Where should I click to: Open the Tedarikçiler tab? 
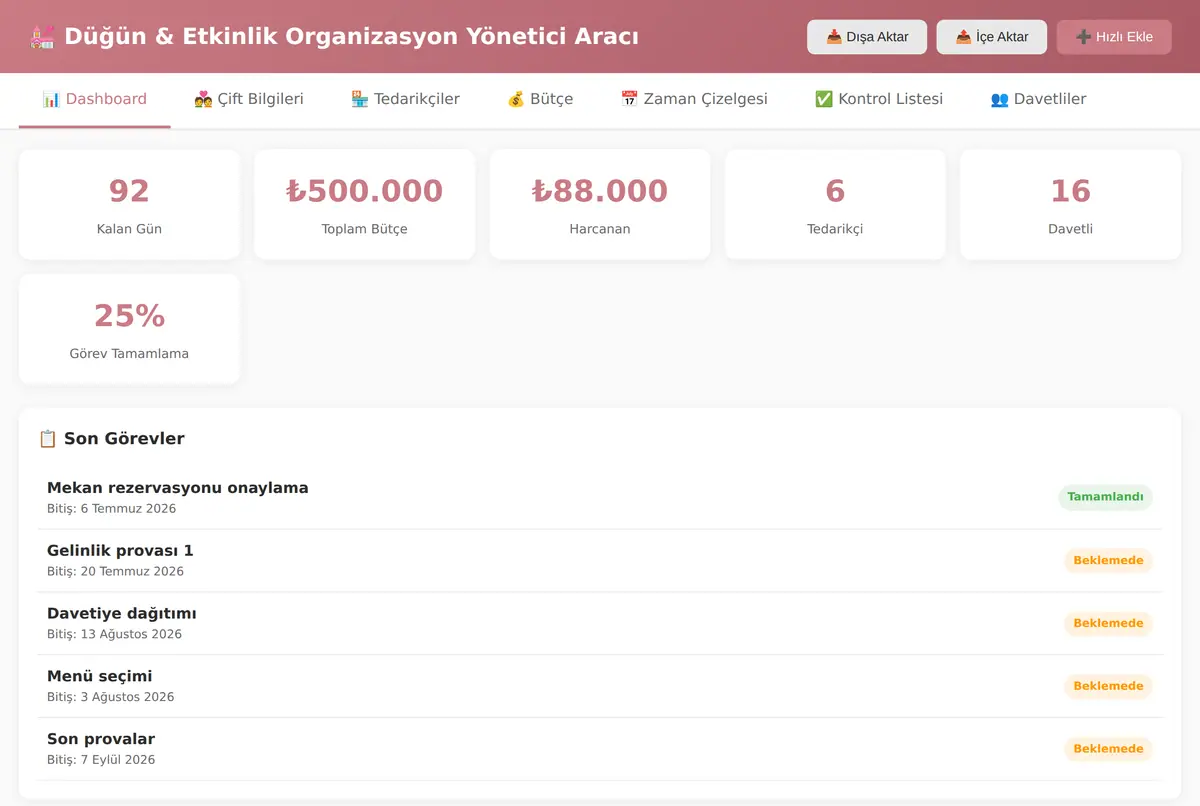[405, 99]
